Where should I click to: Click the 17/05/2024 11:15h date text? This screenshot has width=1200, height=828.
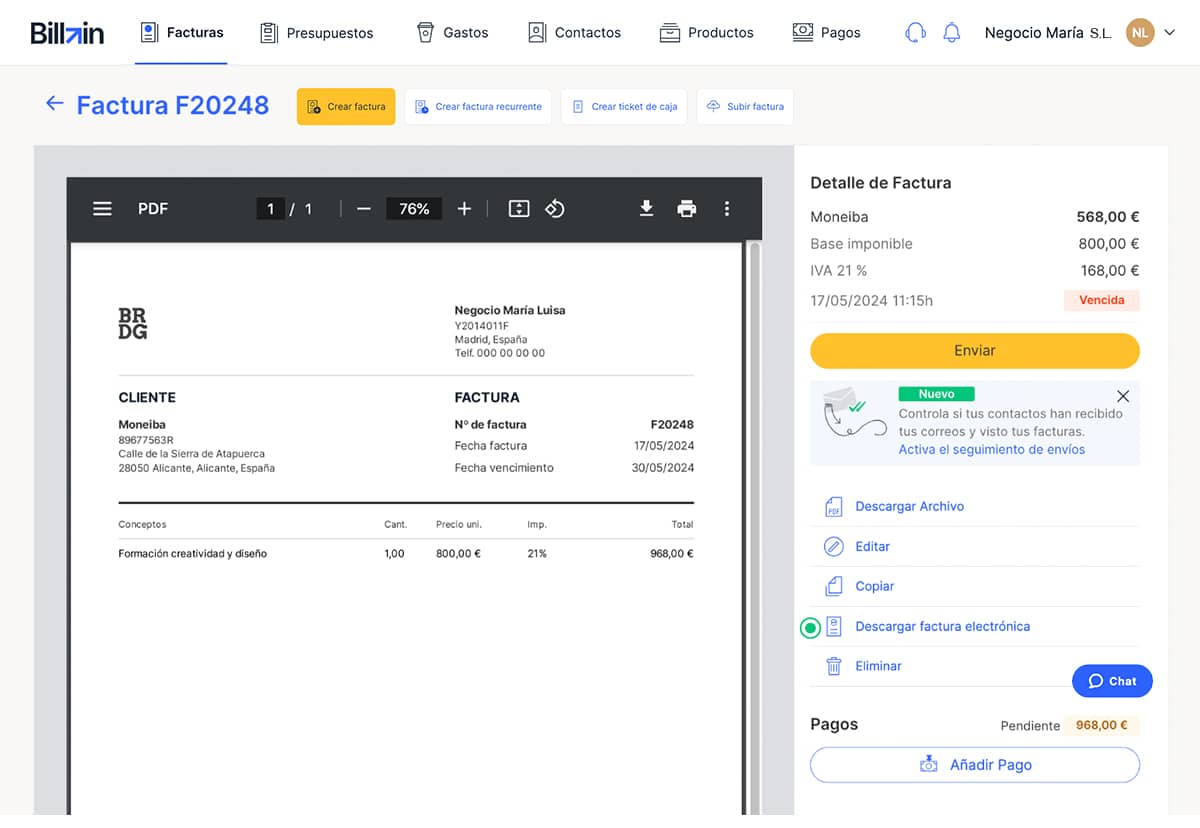[x=871, y=301]
